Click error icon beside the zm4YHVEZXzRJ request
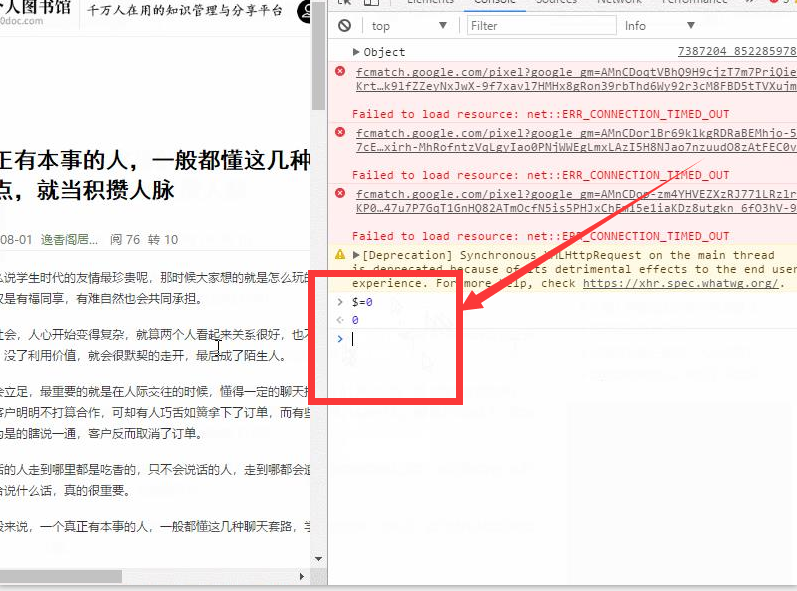The height and width of the screenshot is (591, 797). point(340,193)
